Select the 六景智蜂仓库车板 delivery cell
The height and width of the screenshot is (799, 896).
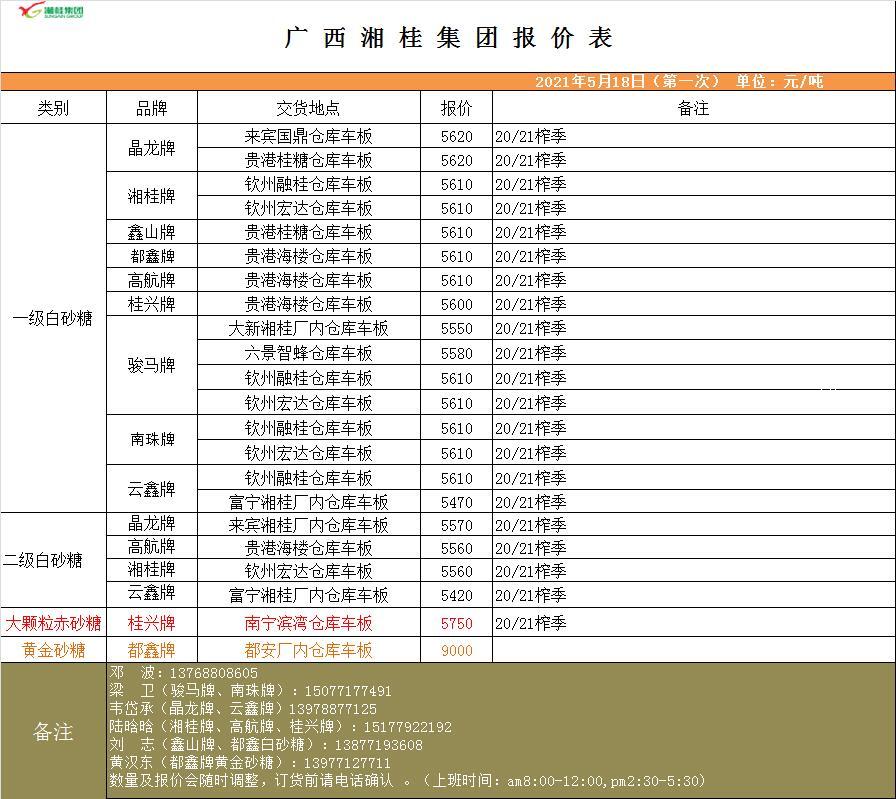[308, 353]
